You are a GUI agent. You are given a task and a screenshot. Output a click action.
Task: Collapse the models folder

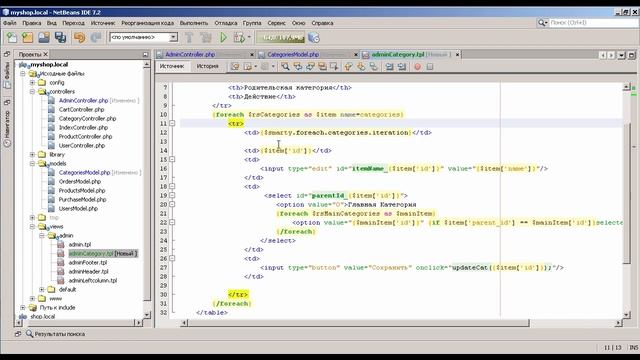pyautogui.click(x=32, y=163)
